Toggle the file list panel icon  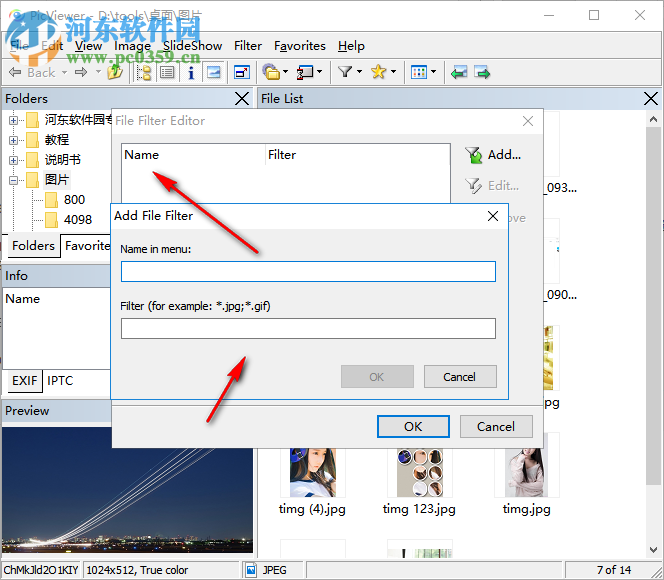tap(167, 72)
